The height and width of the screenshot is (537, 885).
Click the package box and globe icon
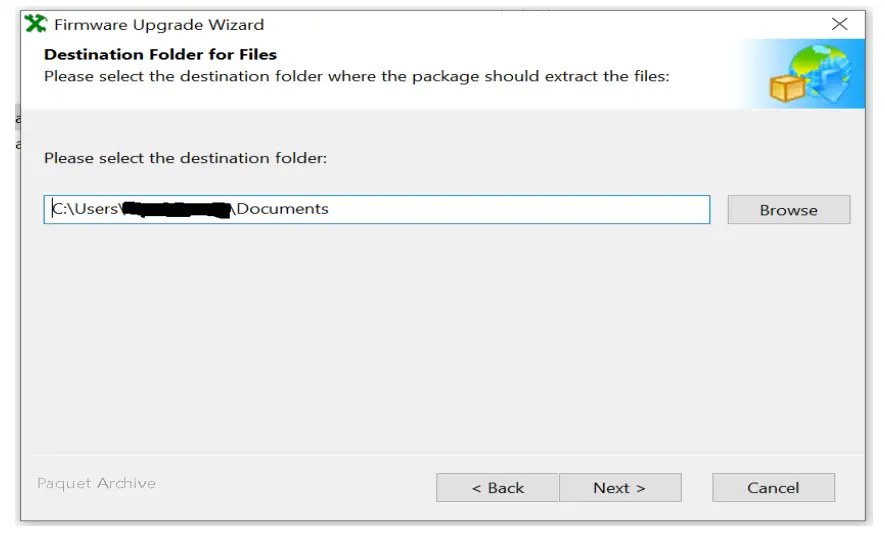point(801,77)
